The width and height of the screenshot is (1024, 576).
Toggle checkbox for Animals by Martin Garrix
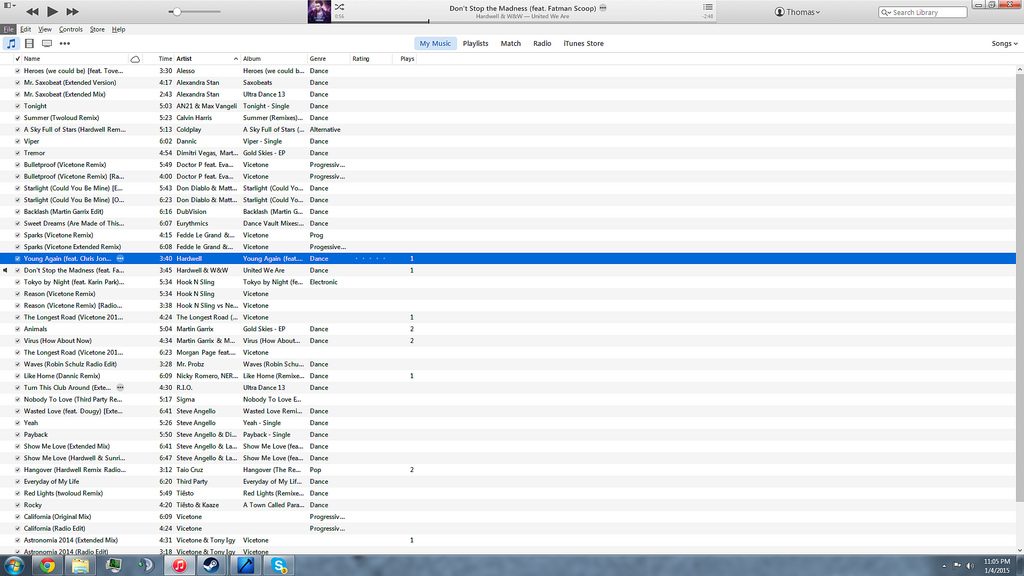[17, 329]
